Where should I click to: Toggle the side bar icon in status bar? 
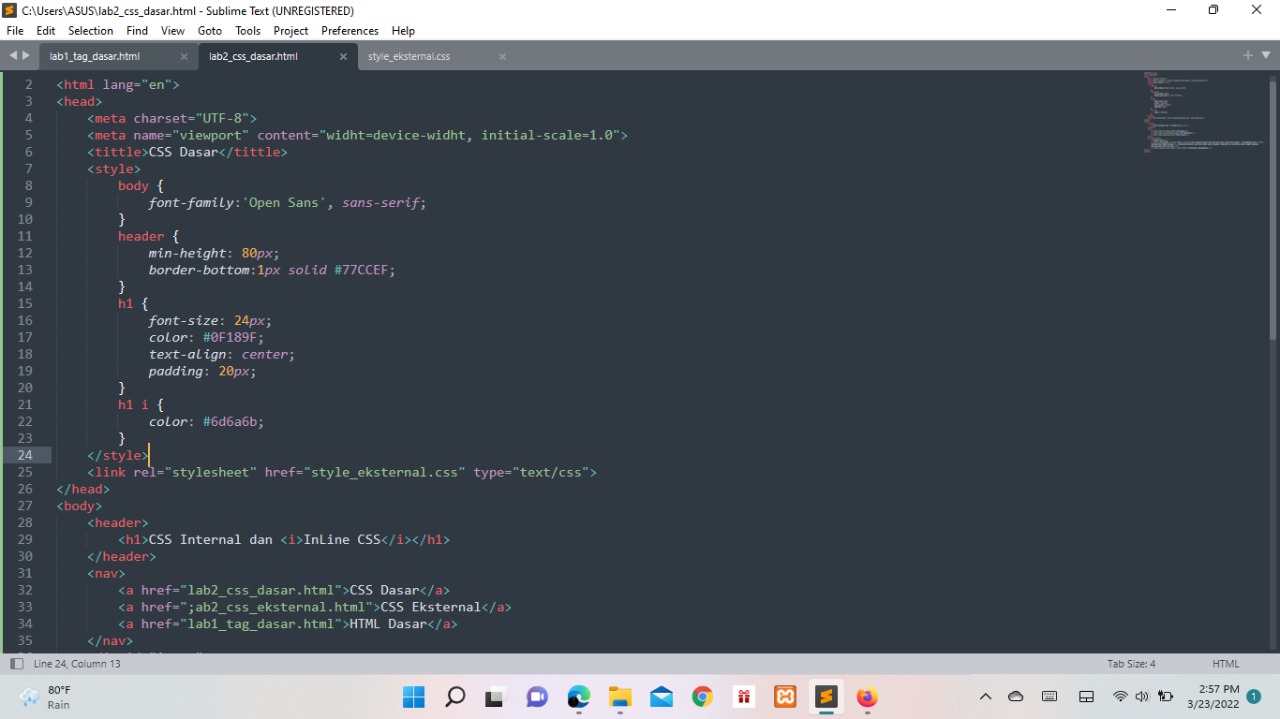[x=16, y=664]
